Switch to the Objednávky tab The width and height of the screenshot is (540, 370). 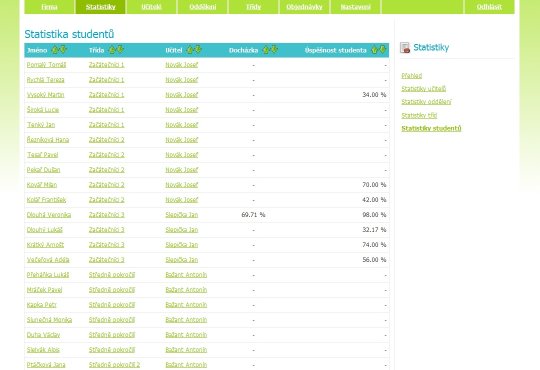click(x=304, y=7)
